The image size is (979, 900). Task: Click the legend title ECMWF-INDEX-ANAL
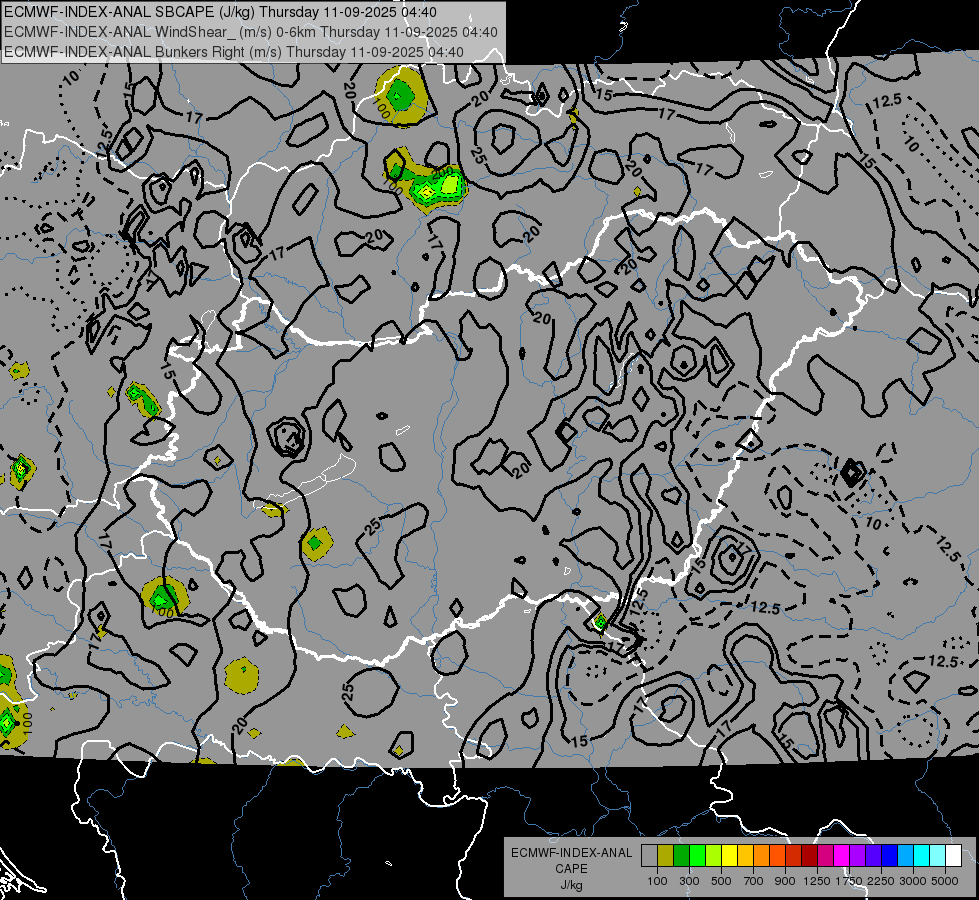[571, 853]
